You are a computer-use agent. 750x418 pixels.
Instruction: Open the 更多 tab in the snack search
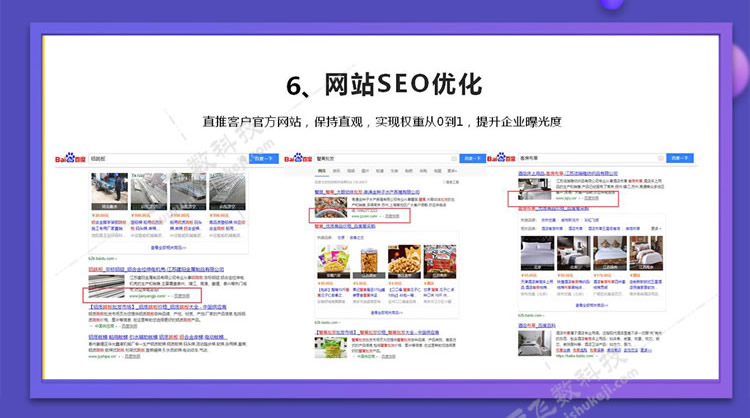pyautogui.click(x=452, y=171)
